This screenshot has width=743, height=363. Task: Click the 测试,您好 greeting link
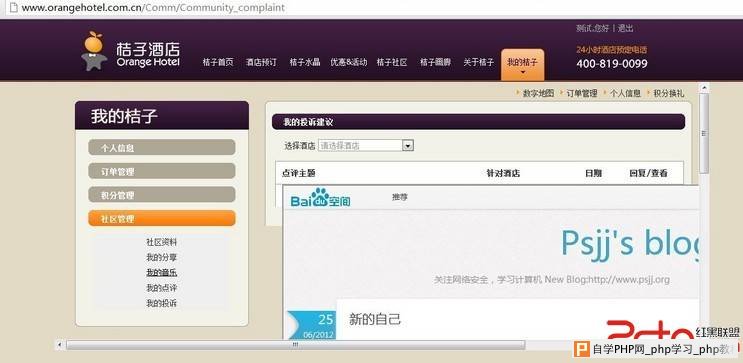coord(592,28)
